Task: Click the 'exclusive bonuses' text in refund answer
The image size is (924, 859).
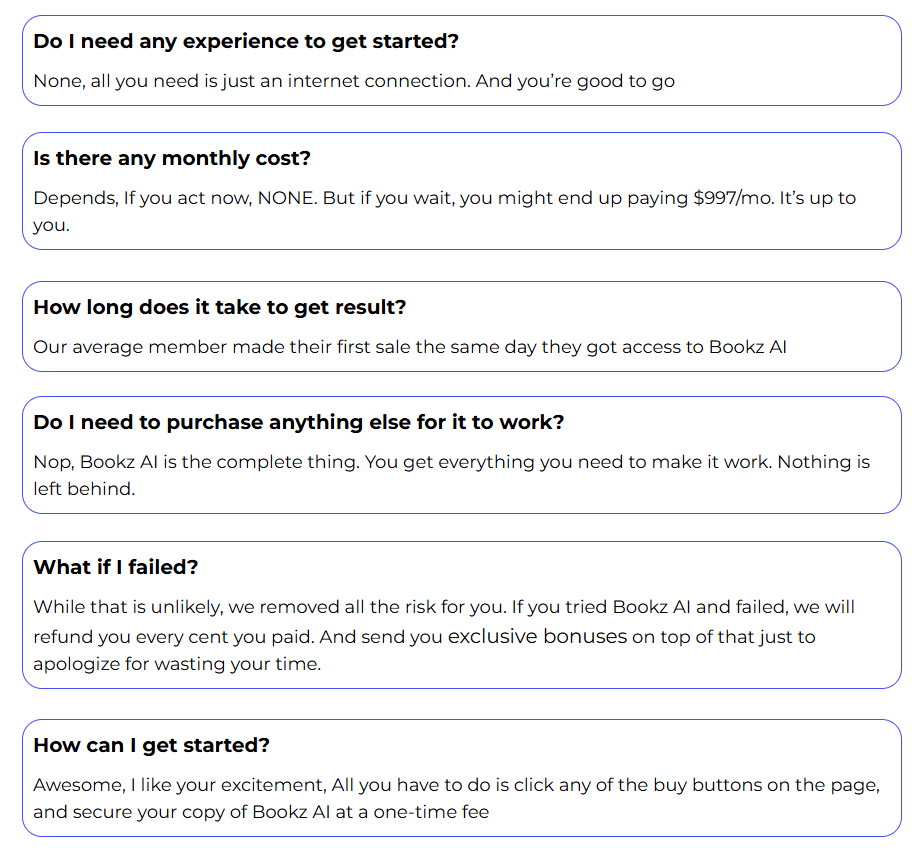Action: (537, 636)
